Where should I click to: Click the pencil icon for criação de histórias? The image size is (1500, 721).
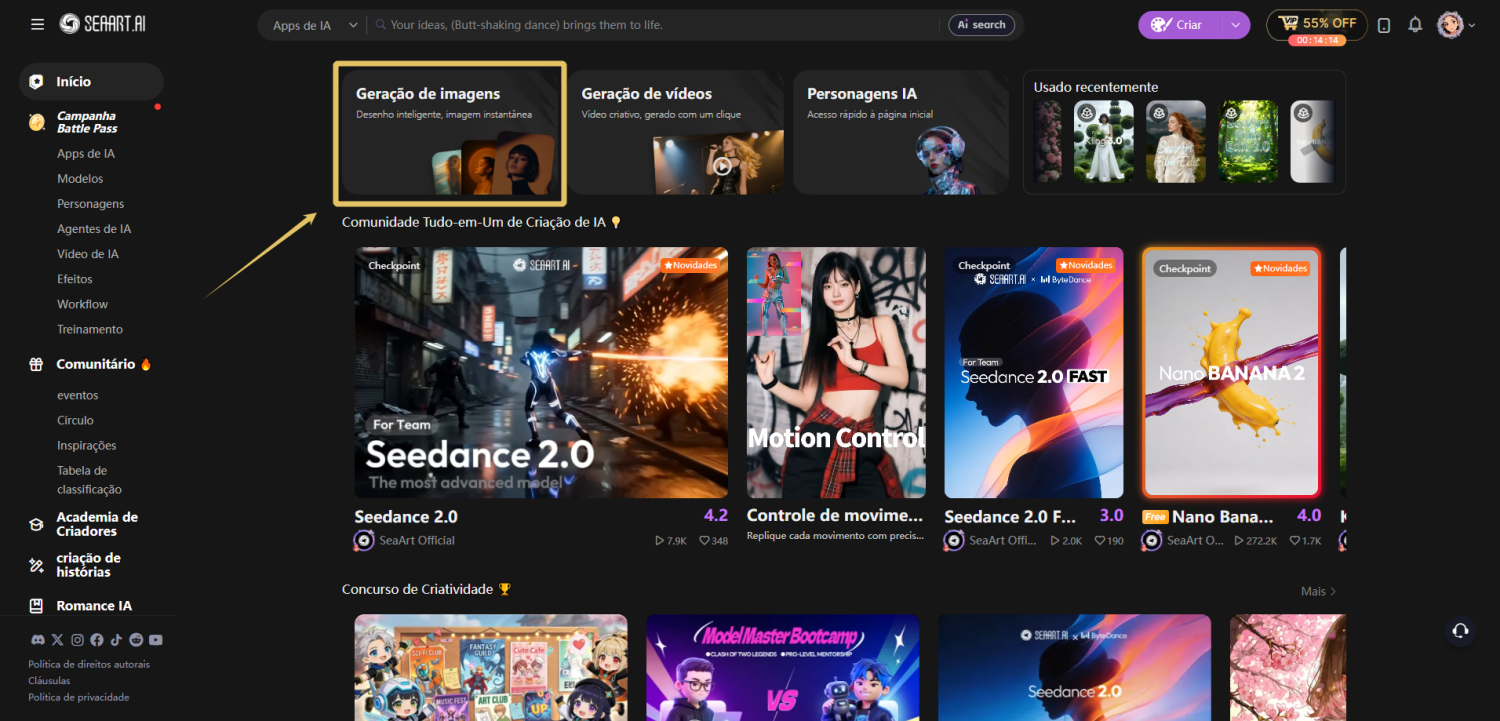[37, 565]
